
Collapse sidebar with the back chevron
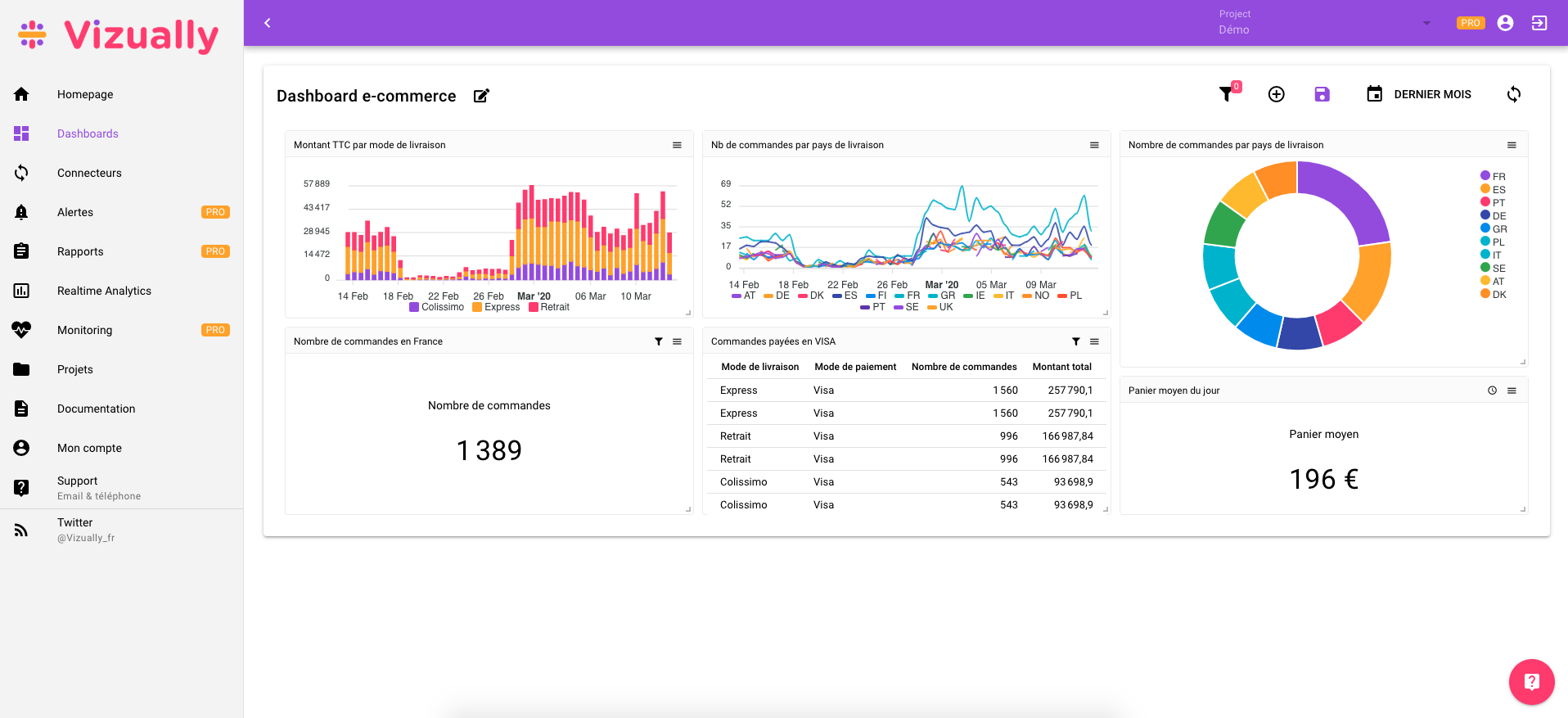[267, 23]
